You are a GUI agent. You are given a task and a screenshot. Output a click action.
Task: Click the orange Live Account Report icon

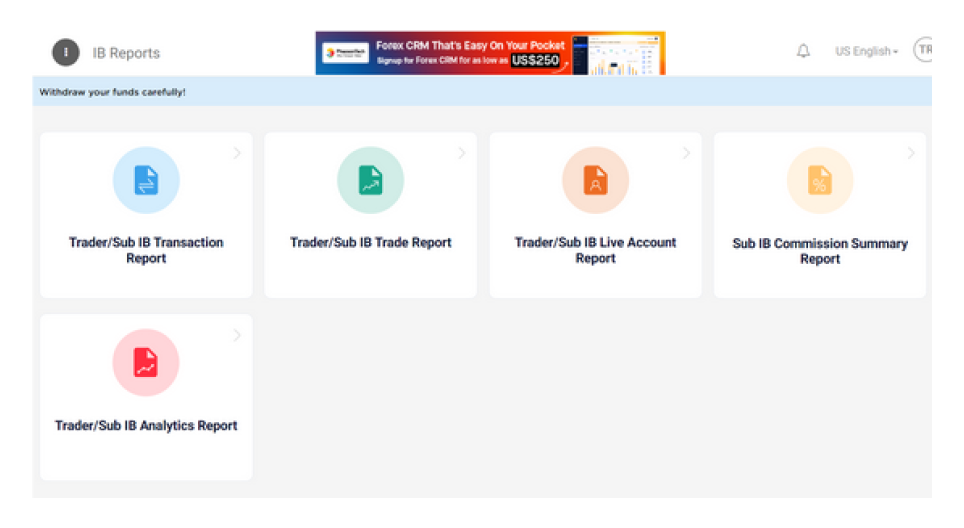point(595,181)
